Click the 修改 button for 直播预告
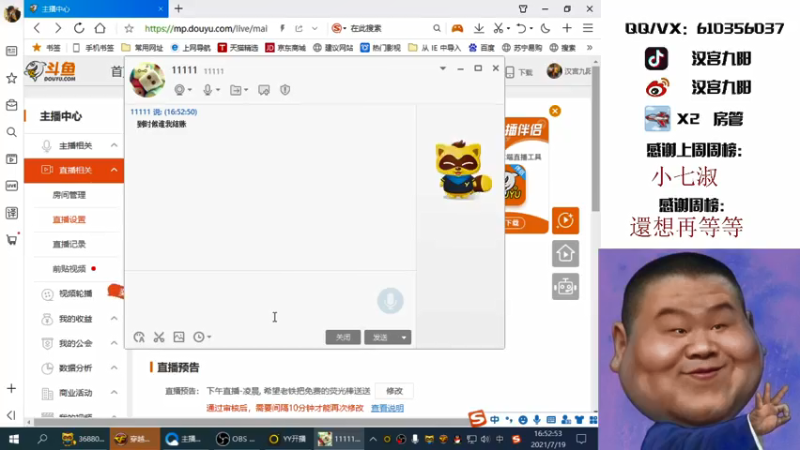Image resolution: width=800 pixels, height=450 pixels. coord(394,391)
